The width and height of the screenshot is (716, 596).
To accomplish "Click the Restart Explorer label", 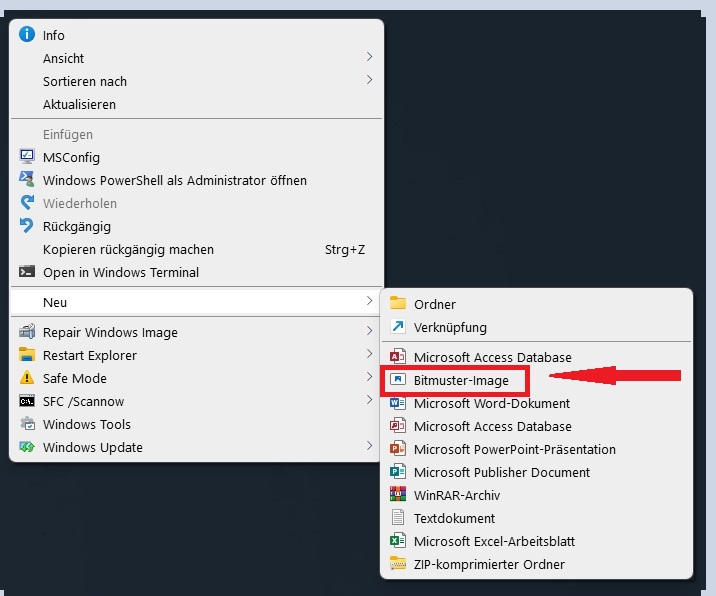I will [90, 355].
